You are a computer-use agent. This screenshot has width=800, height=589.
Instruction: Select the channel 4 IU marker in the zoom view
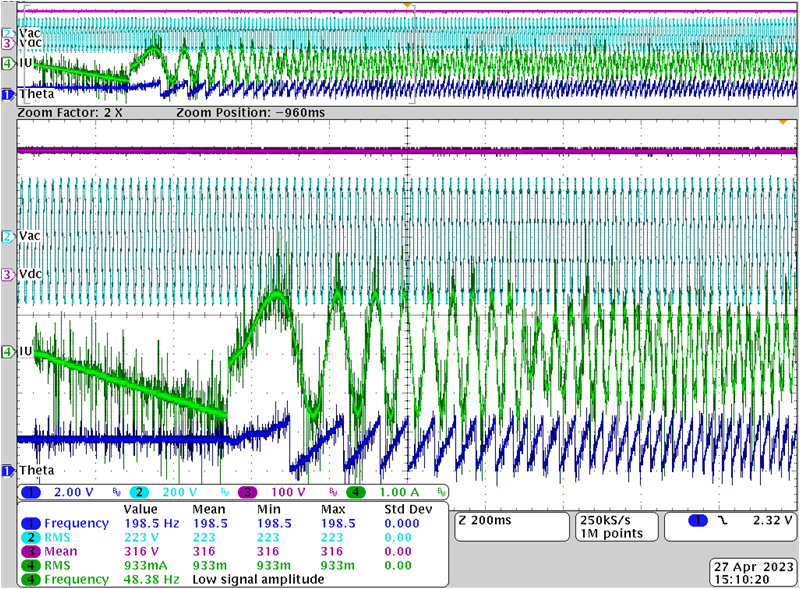(x=8, y=351)
